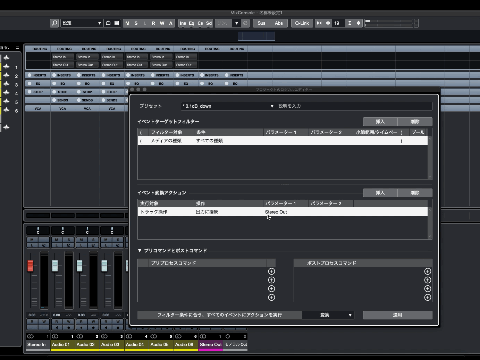The height and width of the screenshot is (360, 480).
Task: Click fourth round icon beside post-process command list
Action: point(427,297)
